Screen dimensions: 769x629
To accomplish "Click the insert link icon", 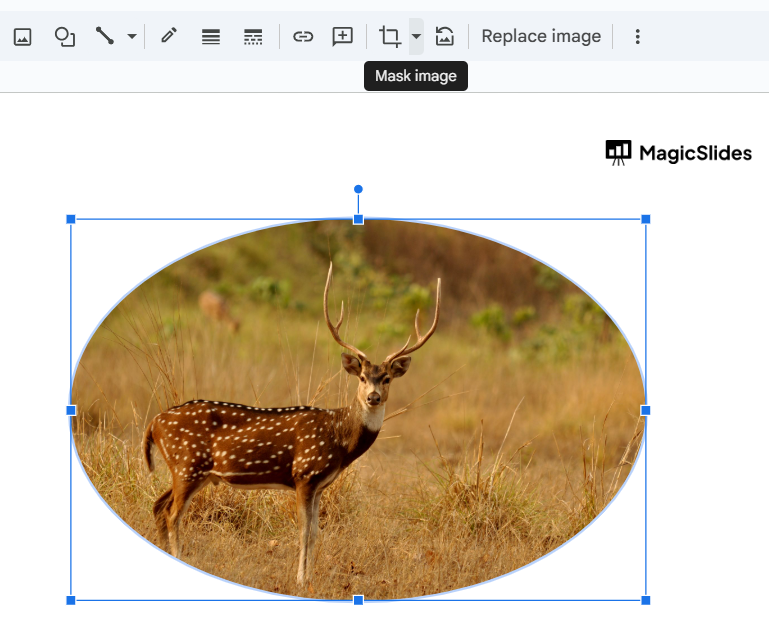I will (x=303, y=37).
